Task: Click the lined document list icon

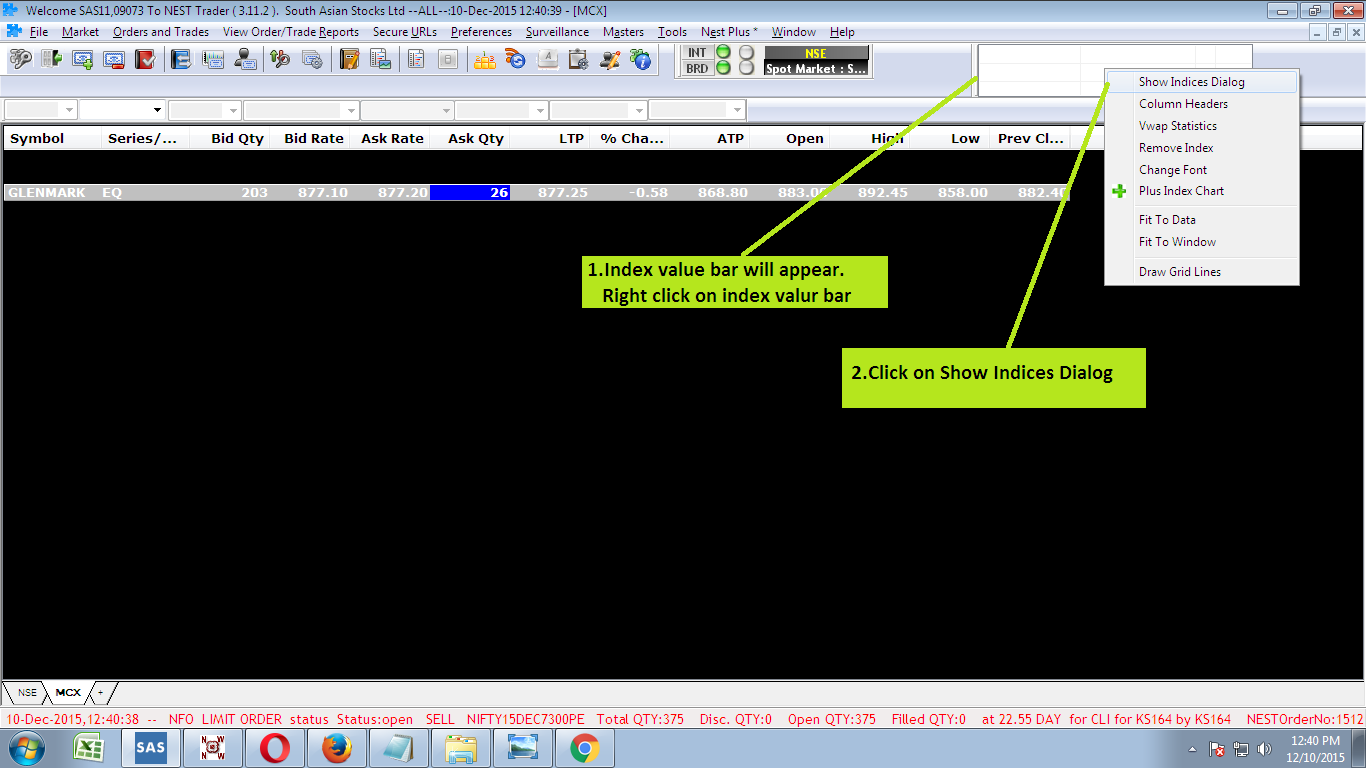Action: [416, 60]
